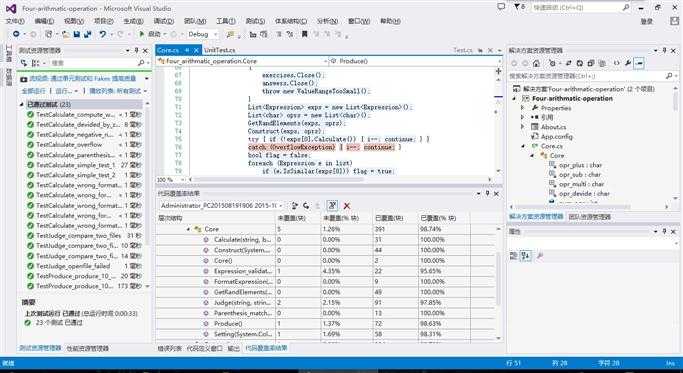Select the Team Explorer tab beside Solution Explorer tab
683x373 pixels.
coord(589,217)
